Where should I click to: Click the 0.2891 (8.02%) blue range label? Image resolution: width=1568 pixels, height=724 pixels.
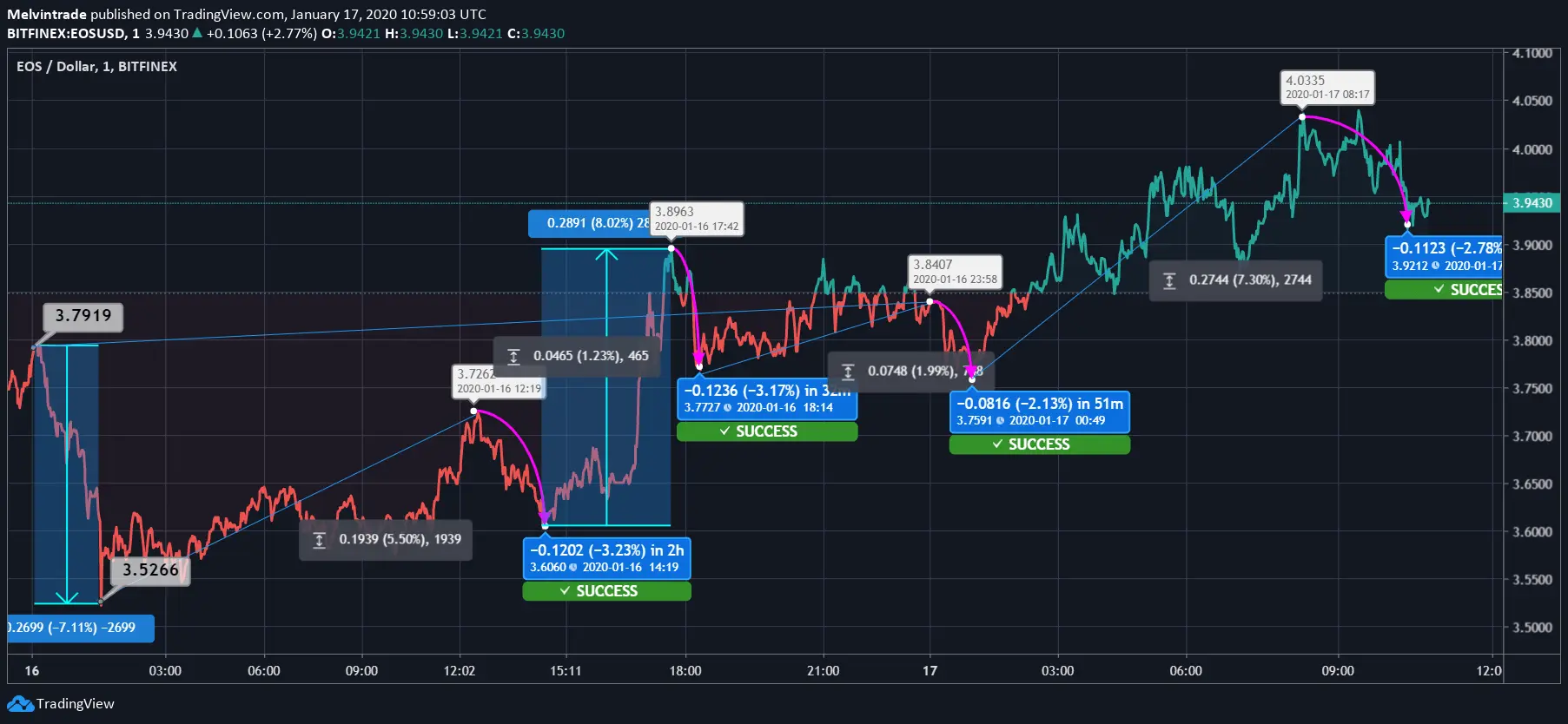click(589, 223)
